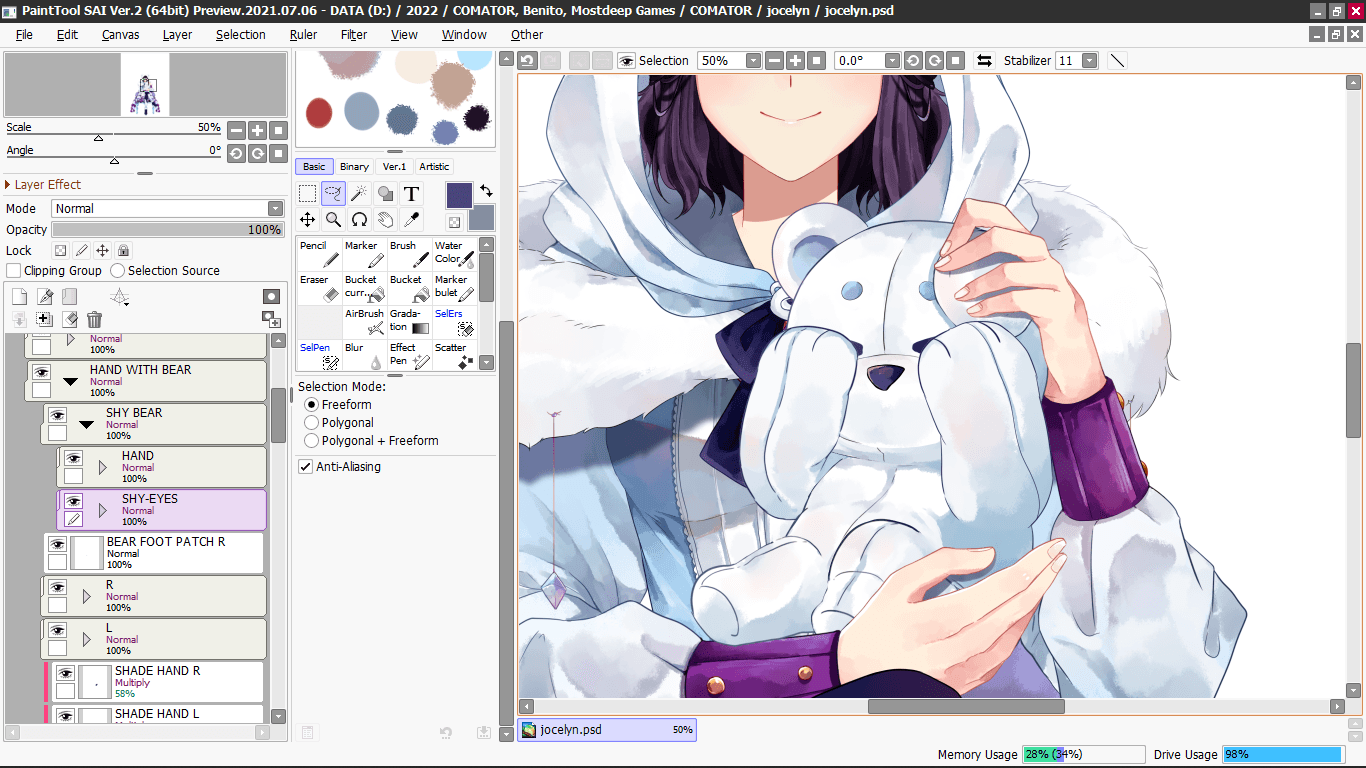Choose the Scatter brush

pyautogui.click(x=454, y=356)
